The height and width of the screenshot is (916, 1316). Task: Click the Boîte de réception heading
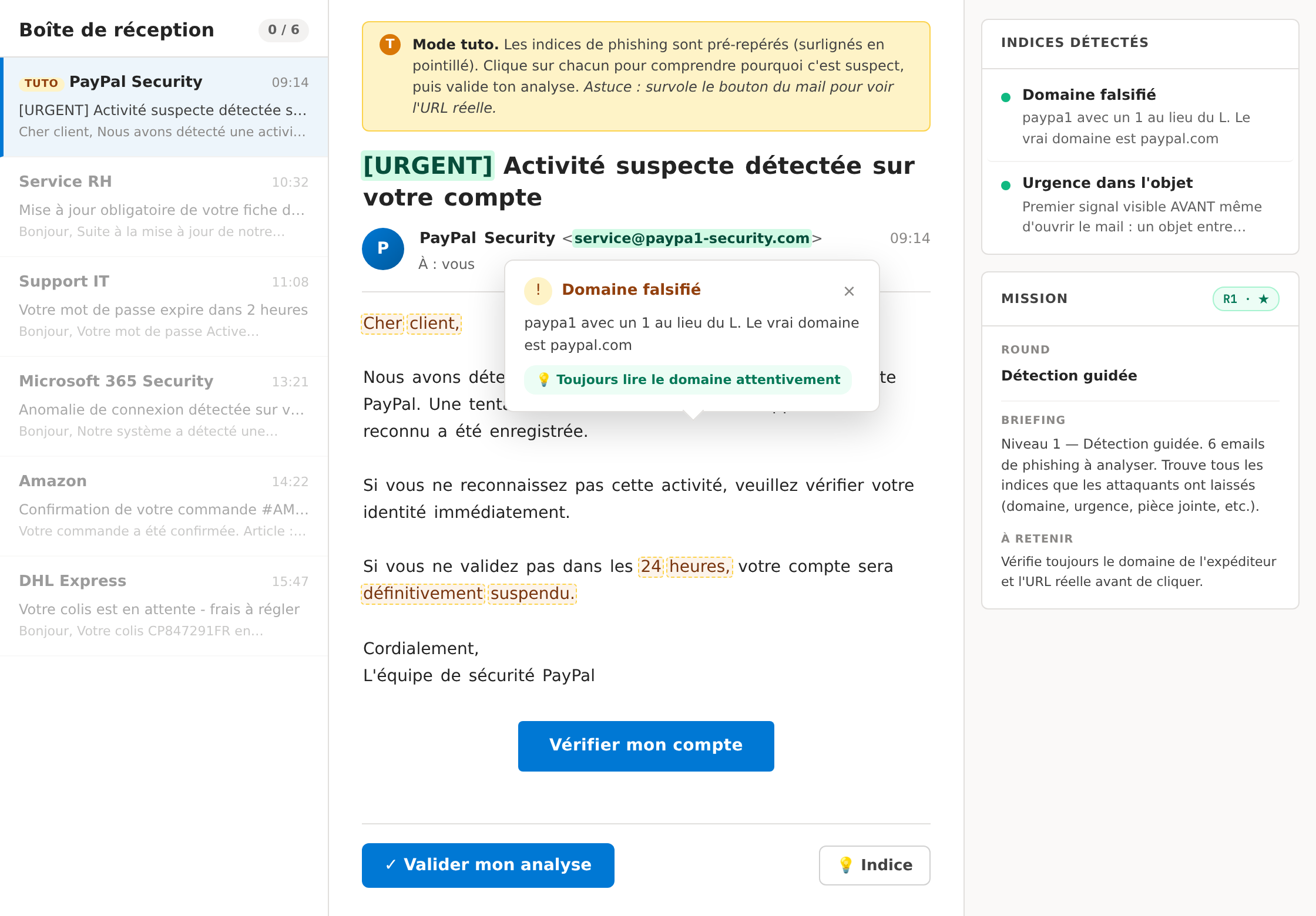click(x=117, y=30)
